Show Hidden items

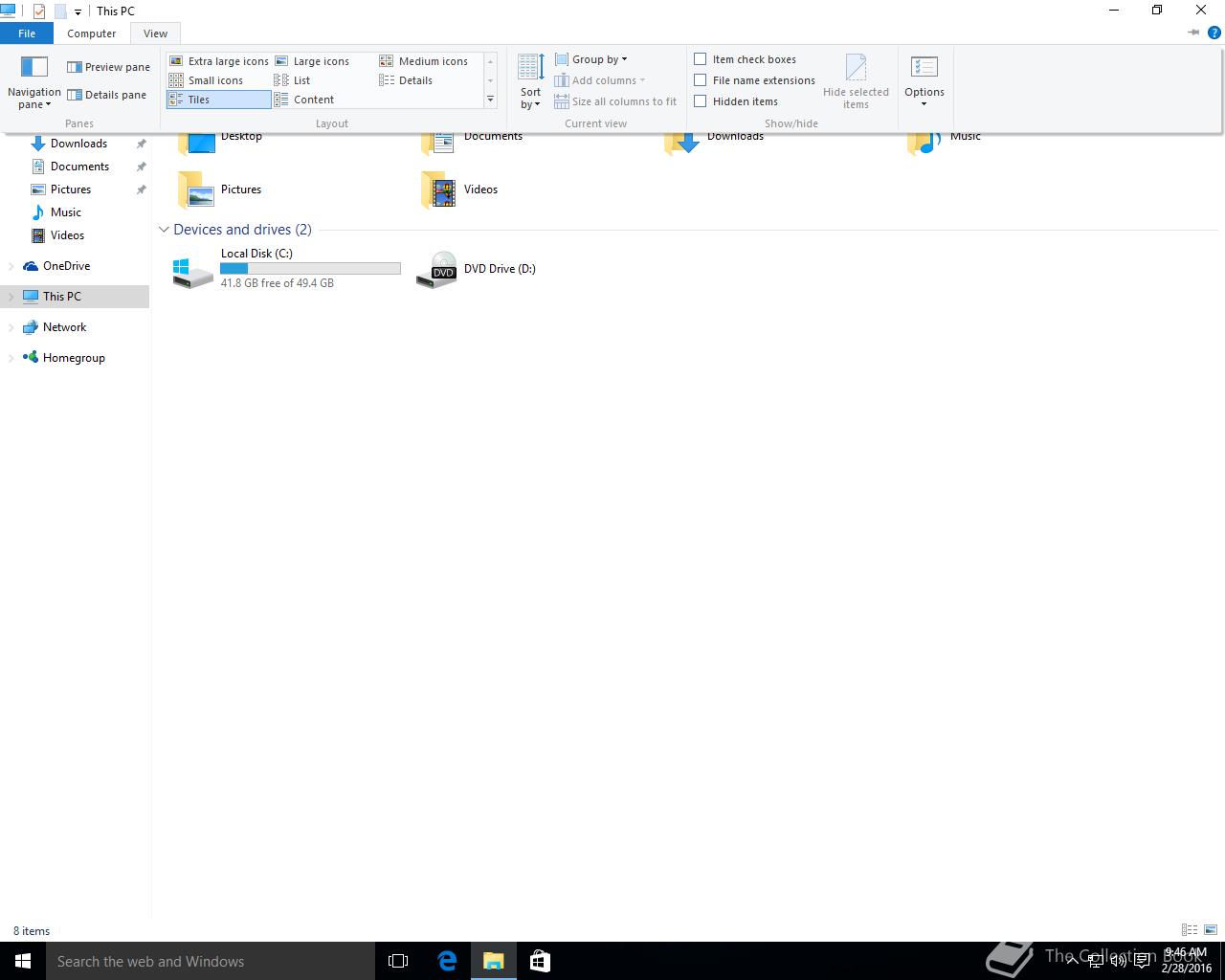pos(736,101)
